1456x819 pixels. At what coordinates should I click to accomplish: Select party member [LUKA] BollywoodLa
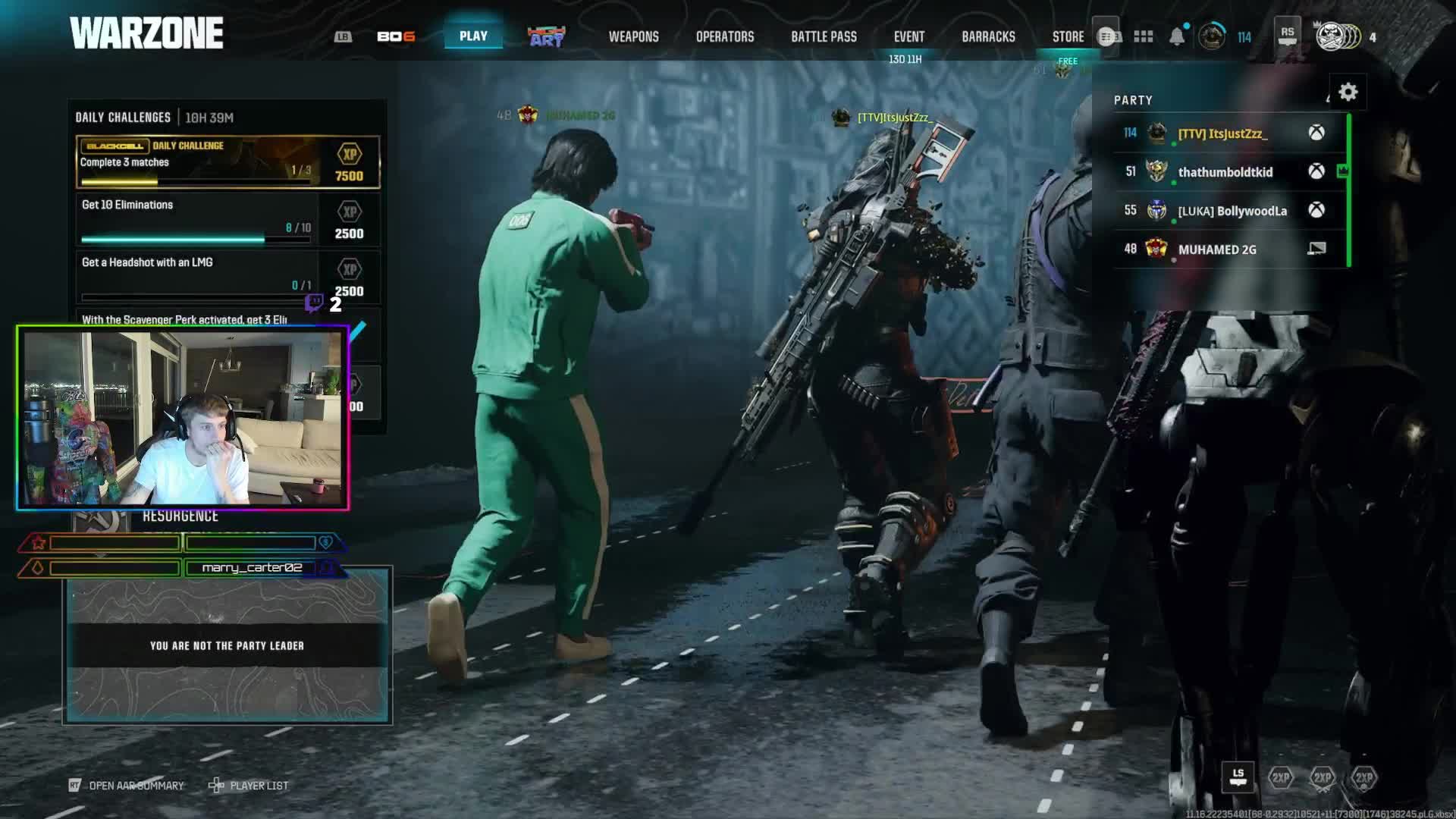pos(1228,210)
